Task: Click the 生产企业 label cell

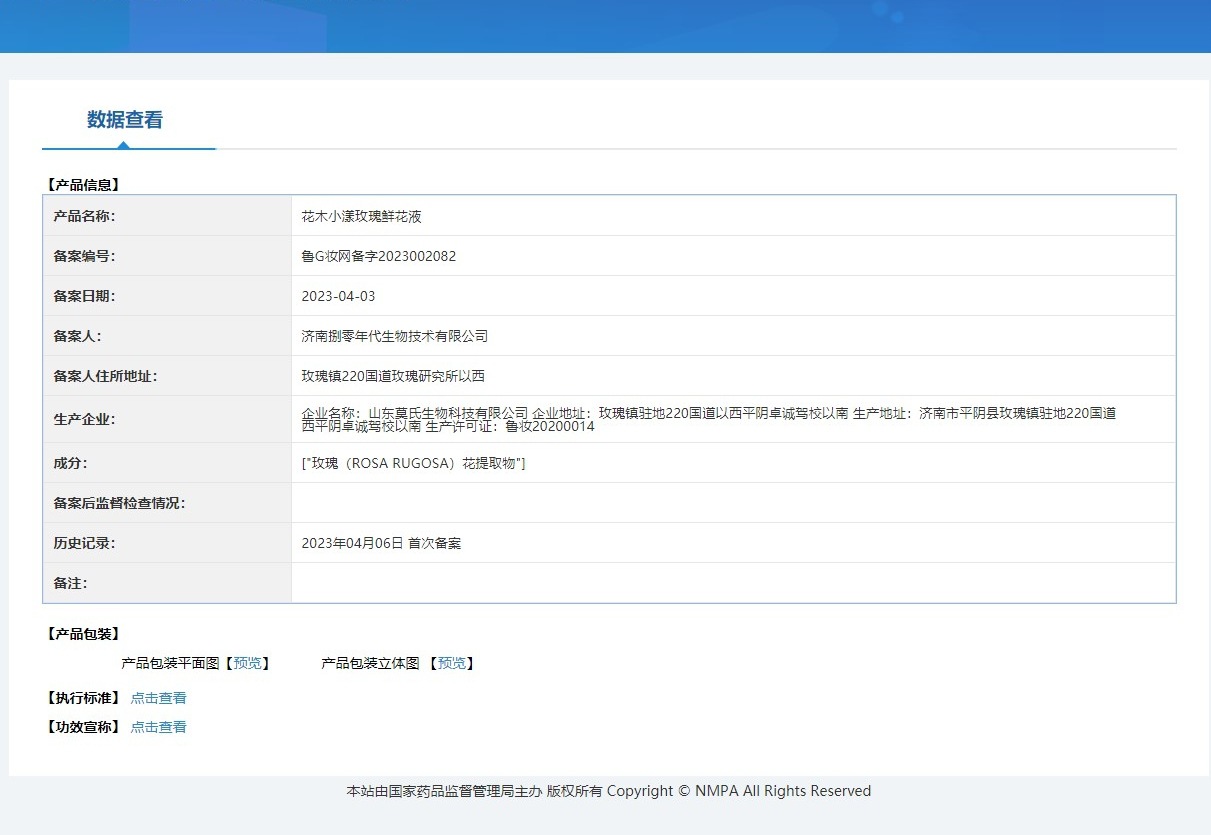Action: click(167, 419)
